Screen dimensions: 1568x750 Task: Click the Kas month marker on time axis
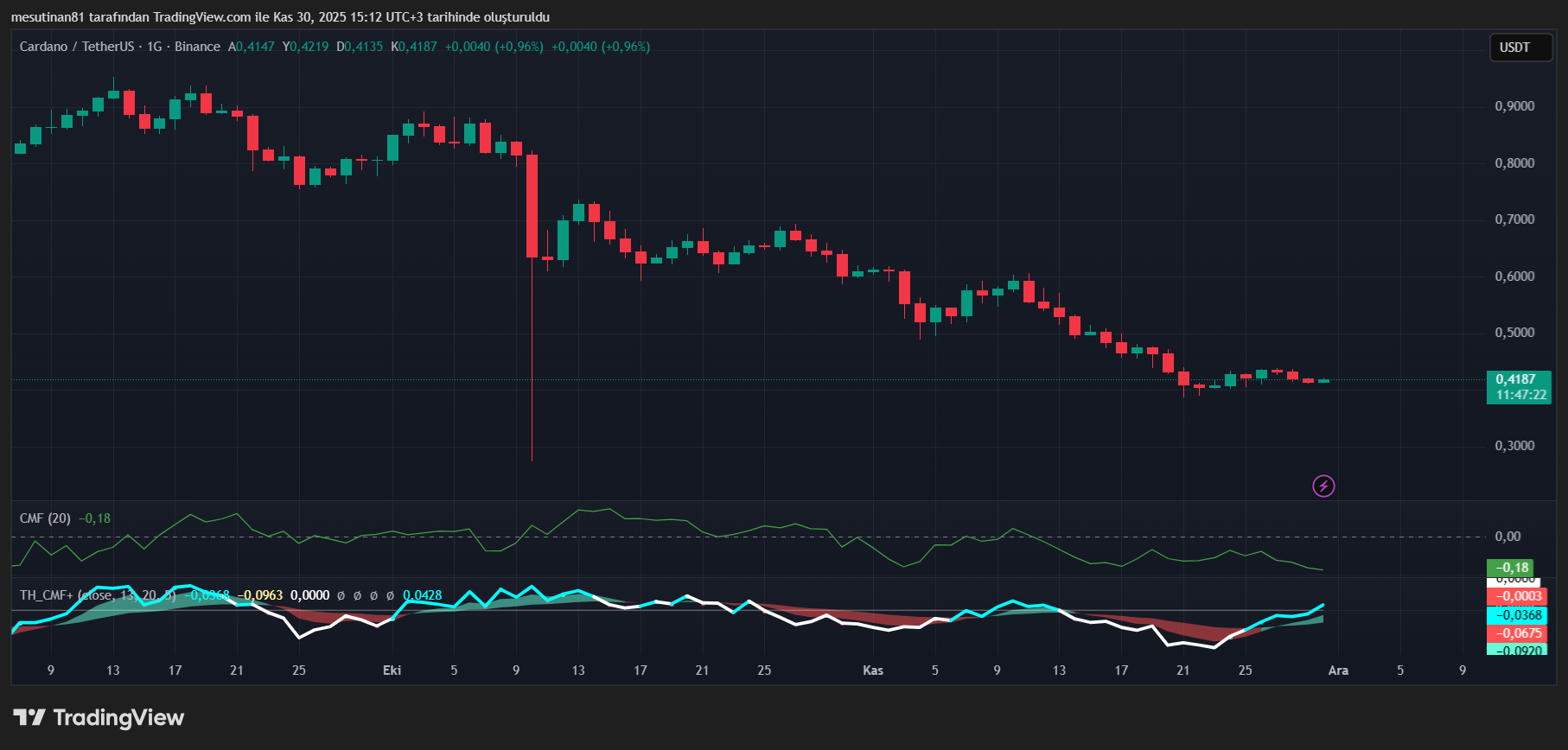[x=873, y=671]
